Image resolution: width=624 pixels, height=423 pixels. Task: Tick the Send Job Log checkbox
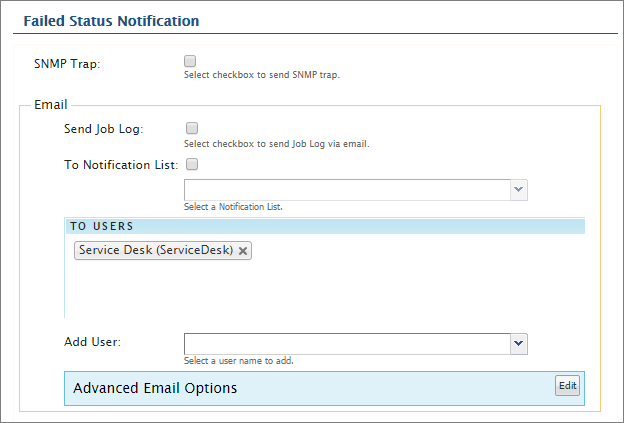pyautogui.click(x=191, y=128)
